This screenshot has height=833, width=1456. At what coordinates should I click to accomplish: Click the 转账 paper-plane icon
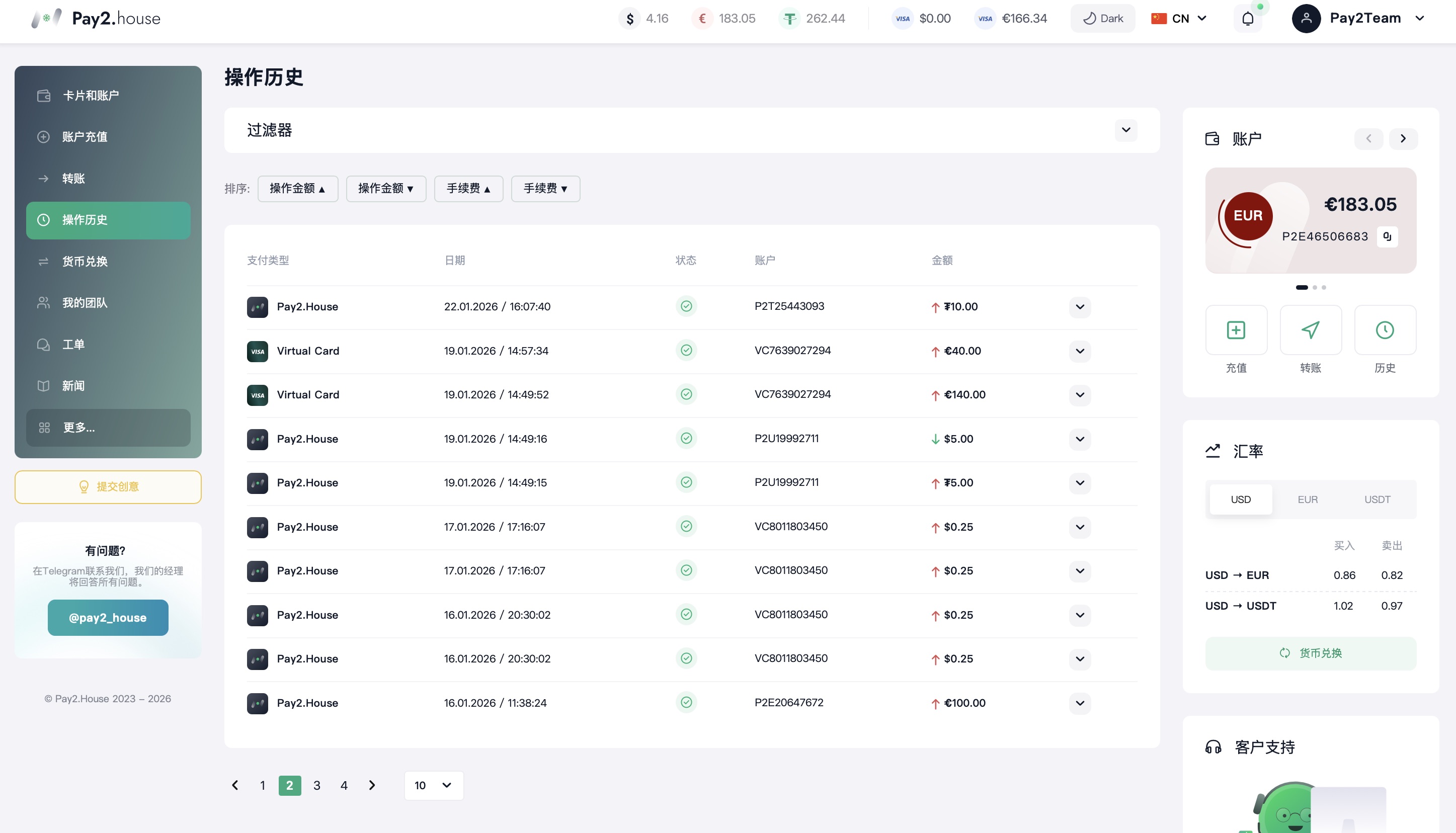[1310, 329]
